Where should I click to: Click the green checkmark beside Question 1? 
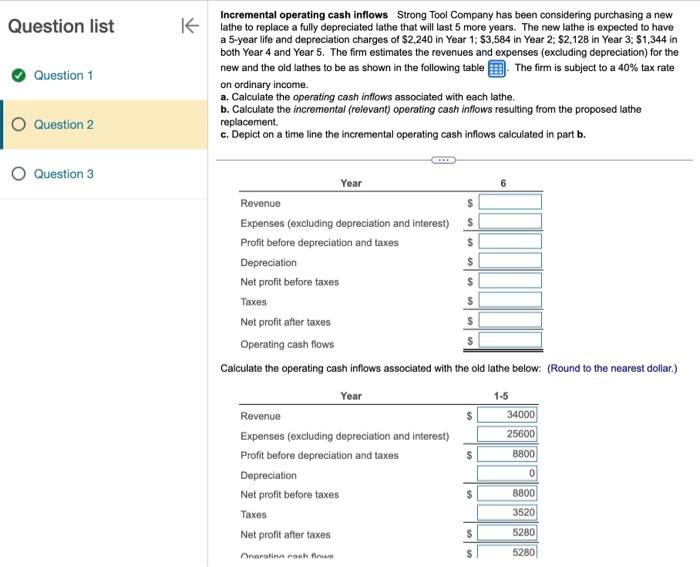pos(18,75)
